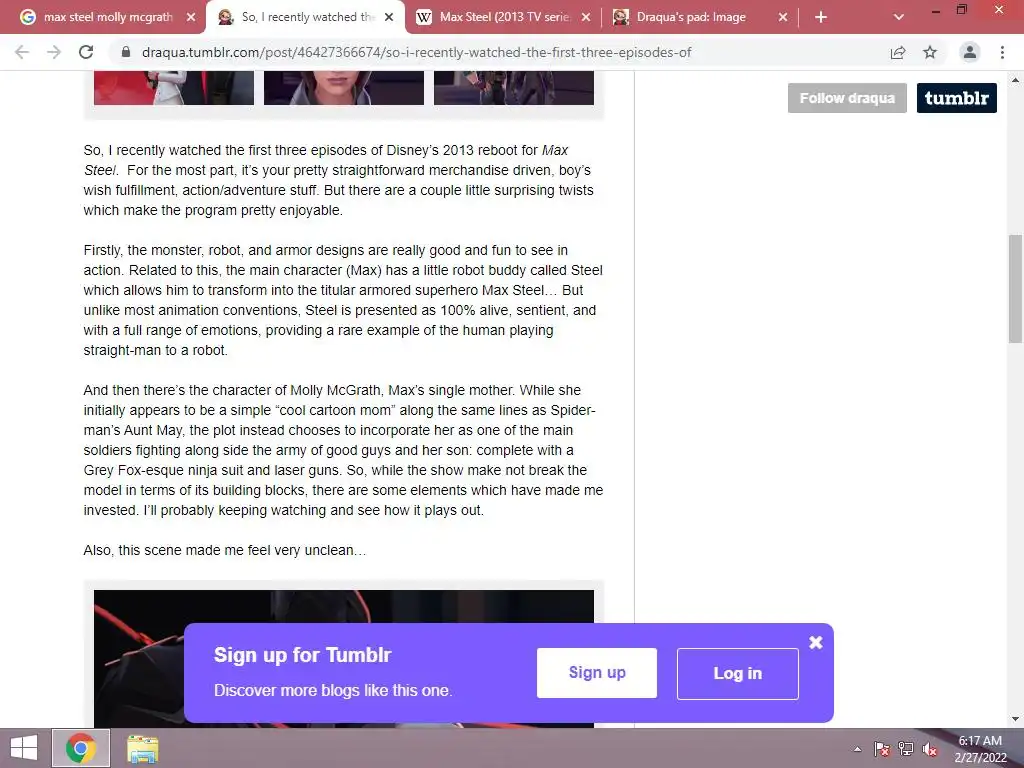Image resolution: width=1024 pixels, height=768 pixels.
Task: Switch to the 'max steel molly mcgrath' Google tab
Action: click(98, 17)
